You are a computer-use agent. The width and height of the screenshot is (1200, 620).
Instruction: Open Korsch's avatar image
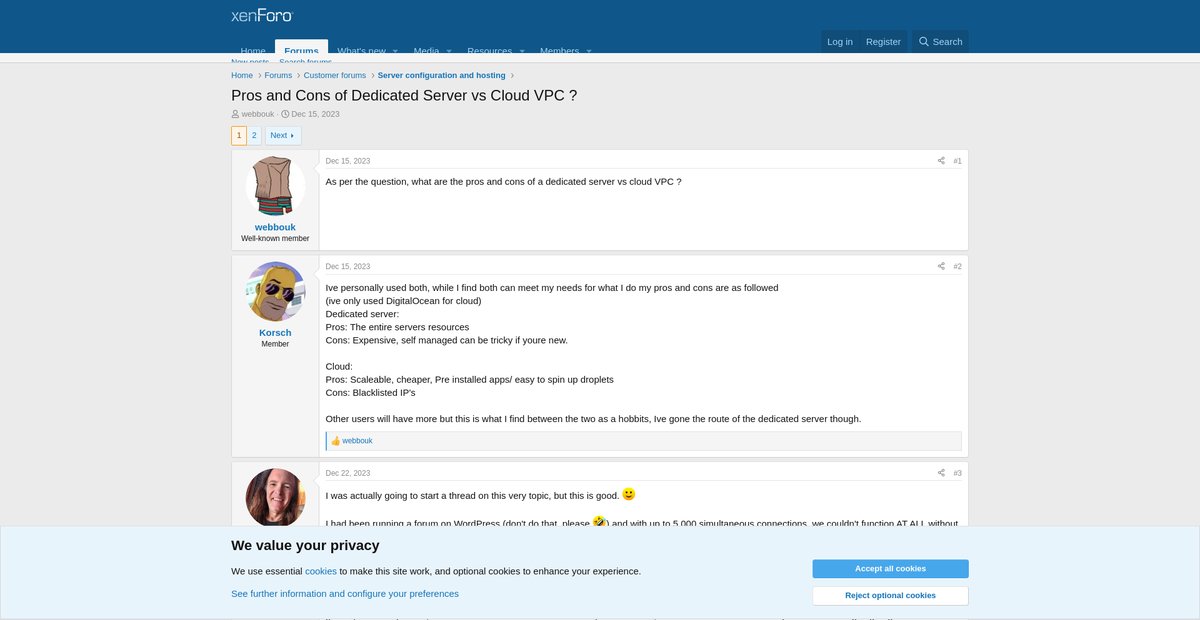(x=275, y=292)
